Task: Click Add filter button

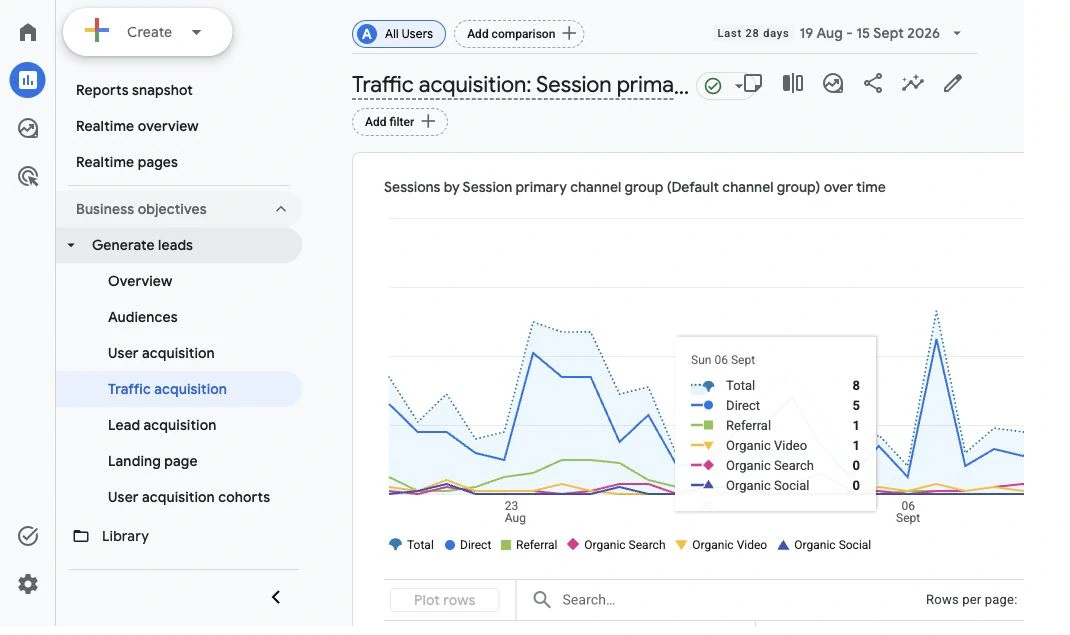Action: tap(400, 122)
